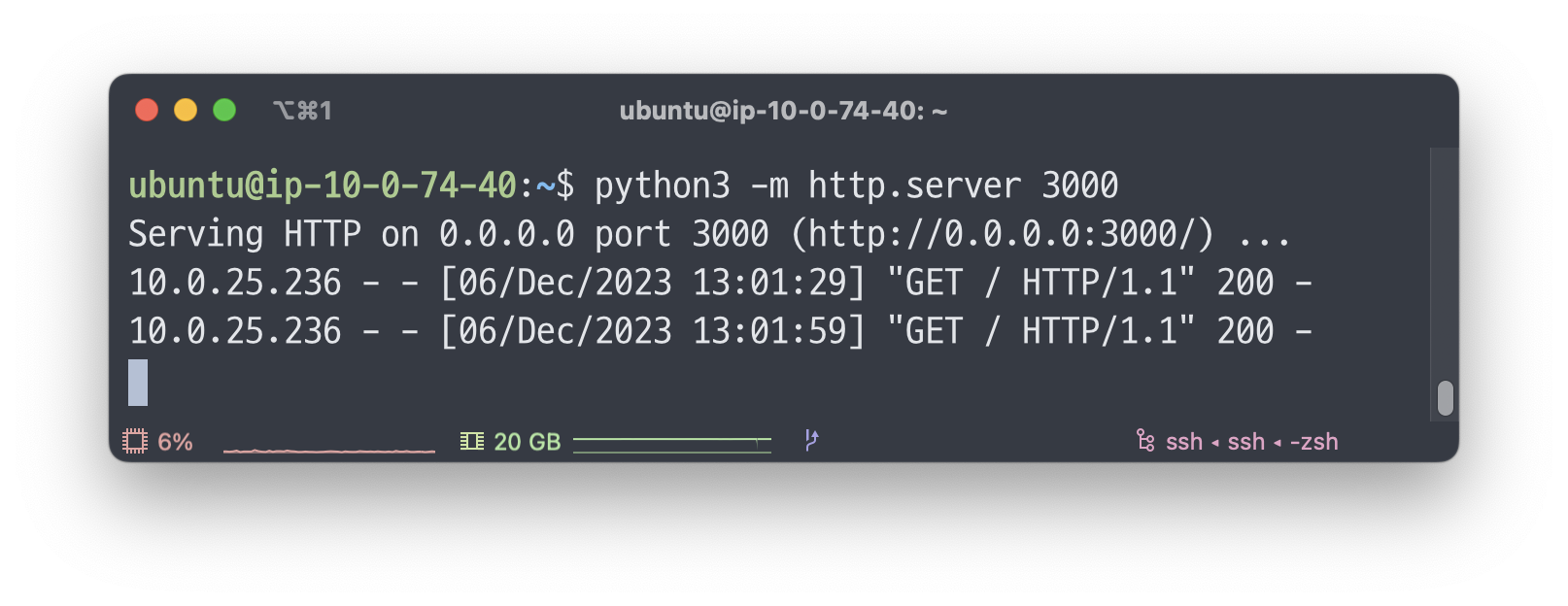Viewport: 1568px width, 606px height.
Task: Click the red close window button
Action: pos(147,111)
